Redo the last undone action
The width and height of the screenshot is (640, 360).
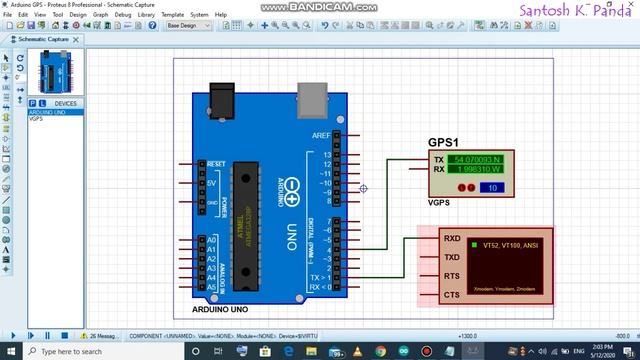point(336,25)
